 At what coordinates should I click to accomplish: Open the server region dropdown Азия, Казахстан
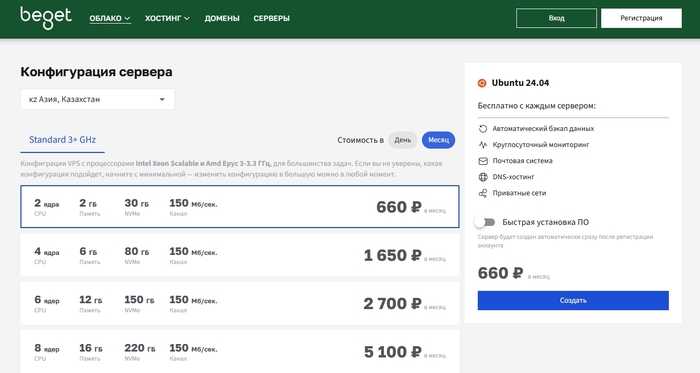[x=97, y=99]
